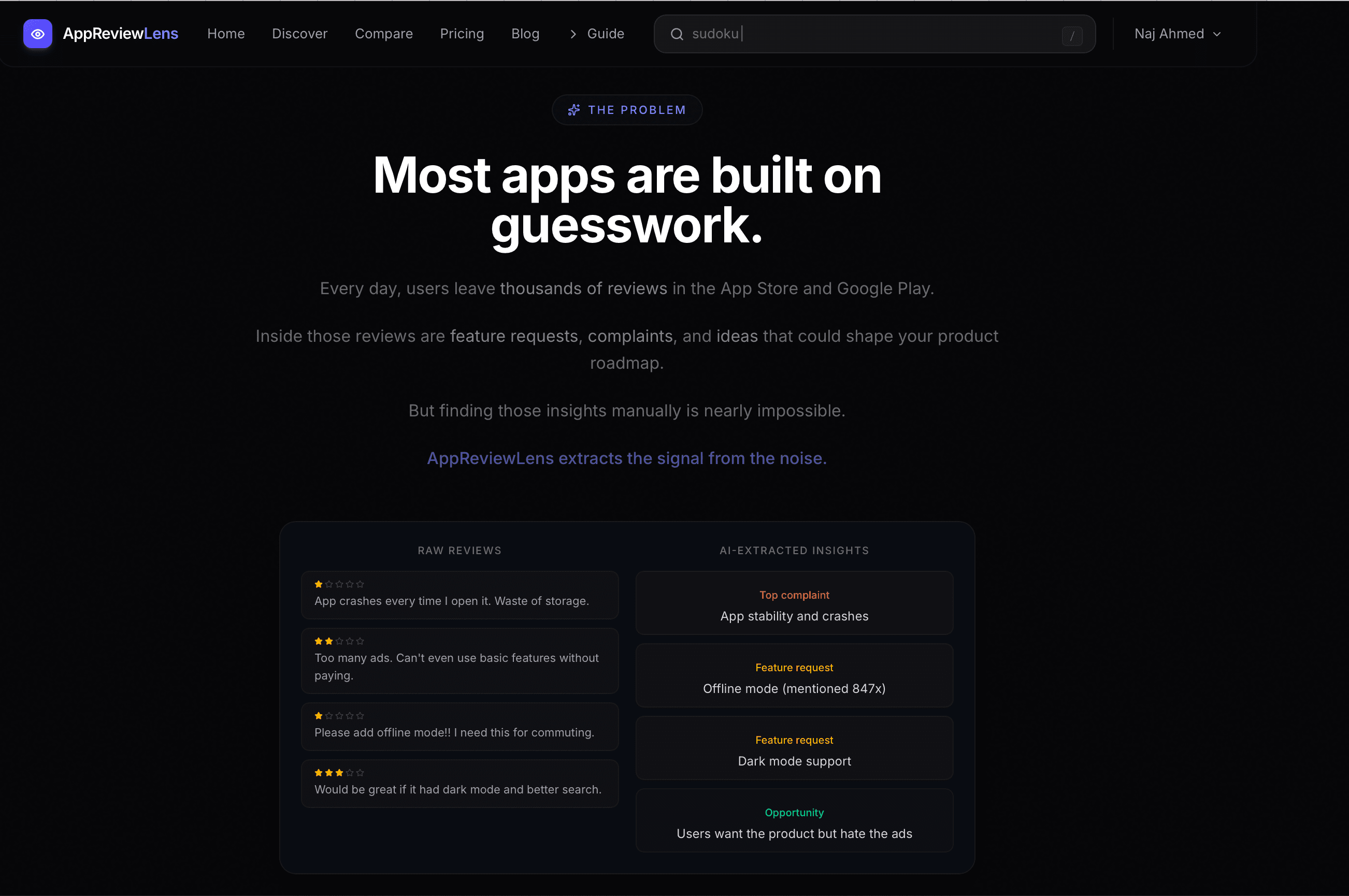This screenshot has width=1349, height=896.
Task: Click THE PROBLEM badge
Action: [x=627, y=110]
